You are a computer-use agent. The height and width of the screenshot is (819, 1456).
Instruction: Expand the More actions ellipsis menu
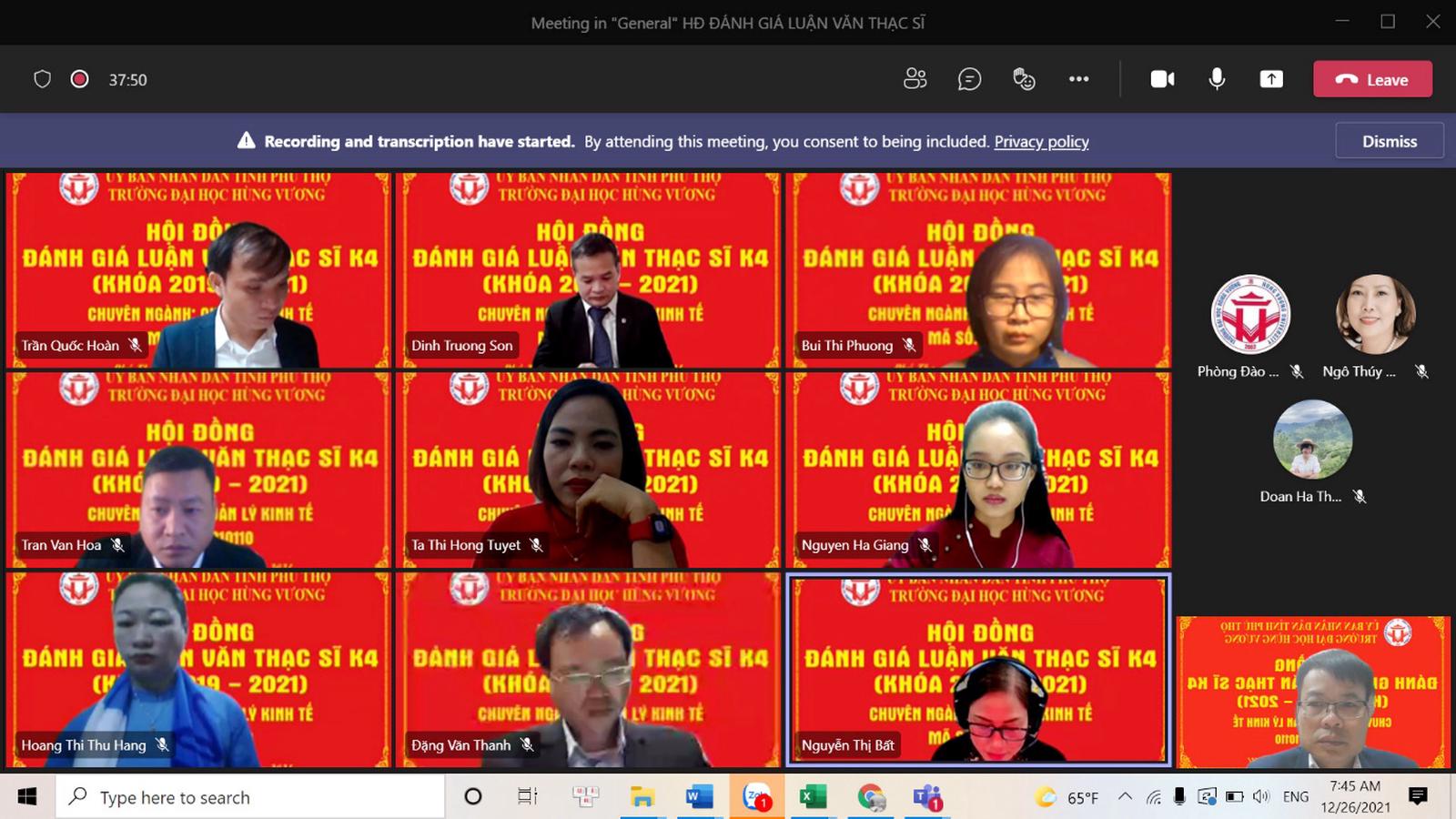coord(1078,79)
